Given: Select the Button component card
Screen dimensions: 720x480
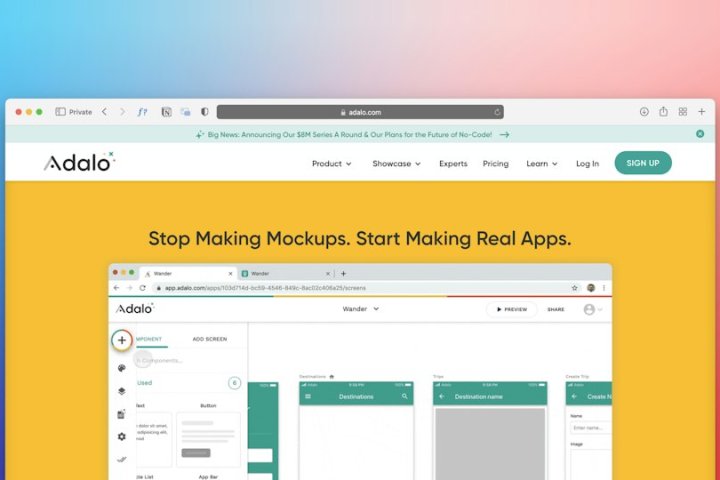Looking at the screenshot, I should [x=208, y=440].
